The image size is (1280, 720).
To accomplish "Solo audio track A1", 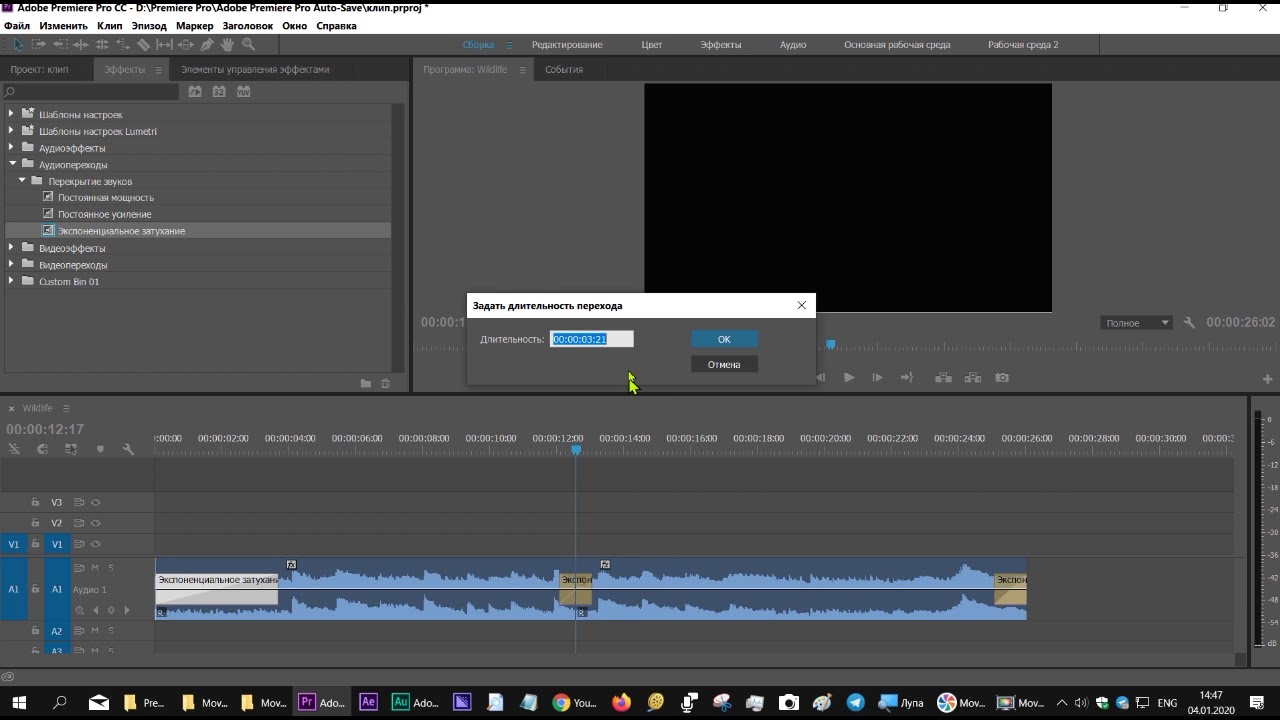I will [111, 568].
